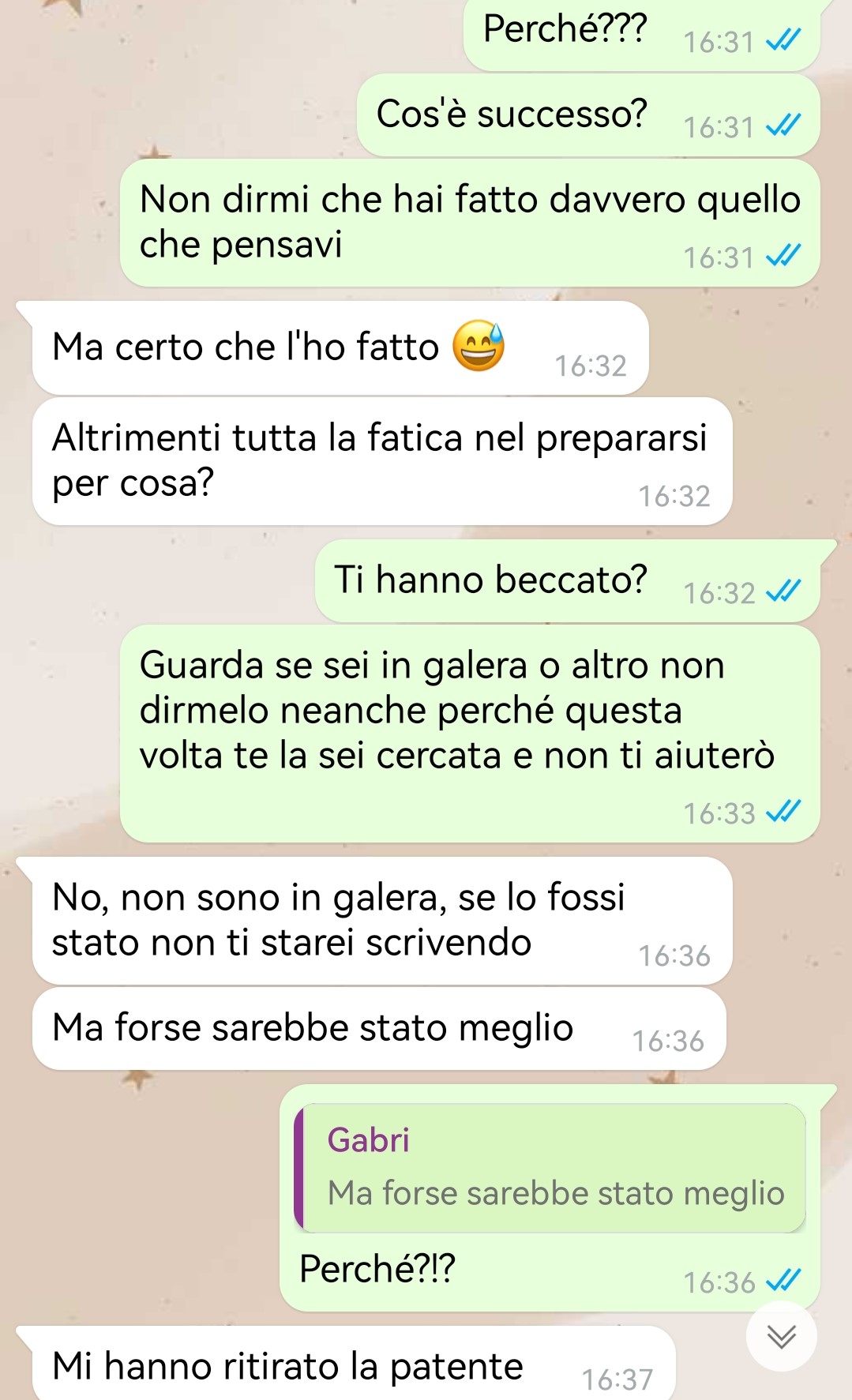
Task: Tap blue double ticks on 'Cos'è successo?'
Action: pyautogui.click(x=783, y=125)
